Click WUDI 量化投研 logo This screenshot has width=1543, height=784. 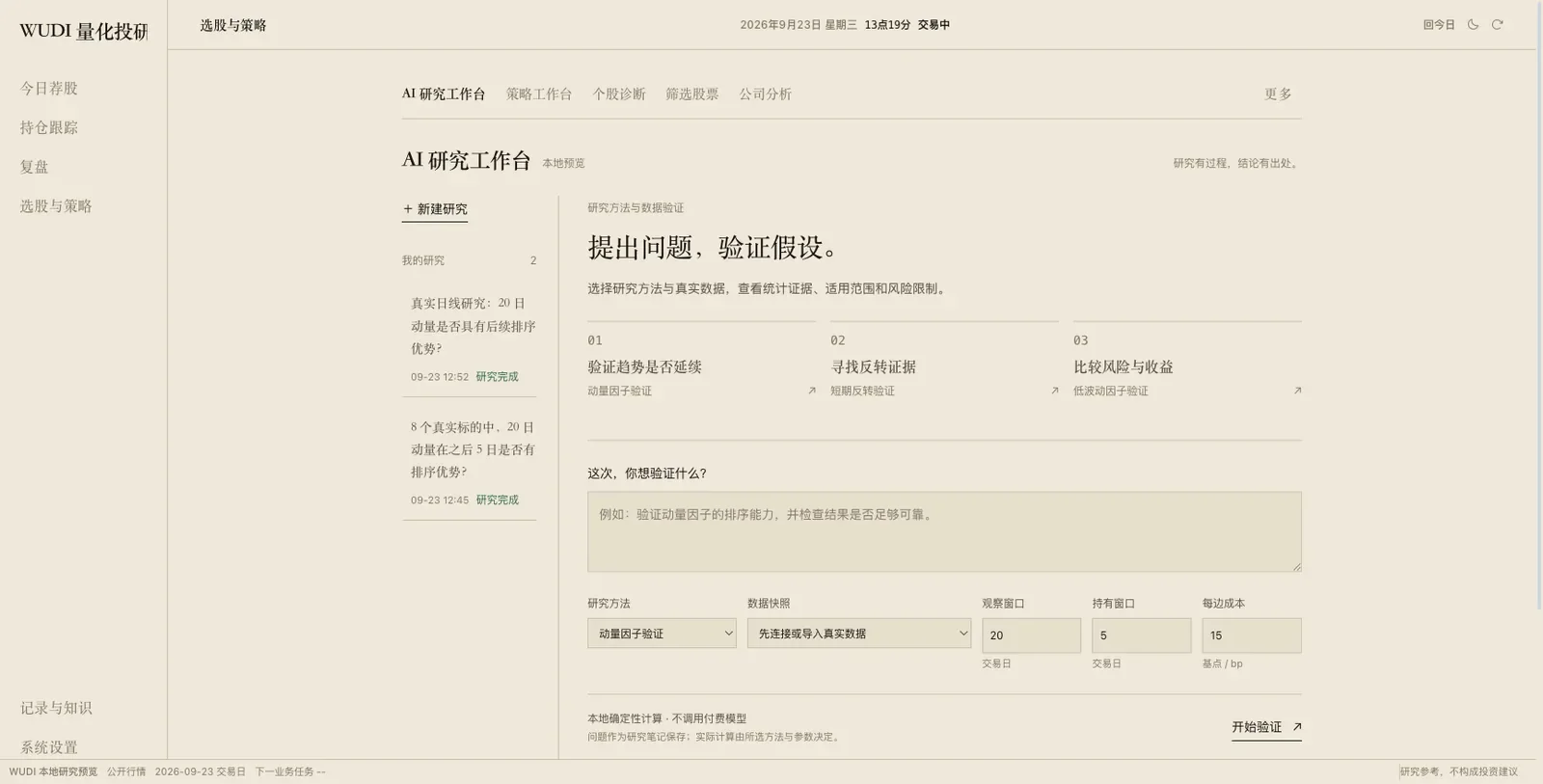[84, 31]
